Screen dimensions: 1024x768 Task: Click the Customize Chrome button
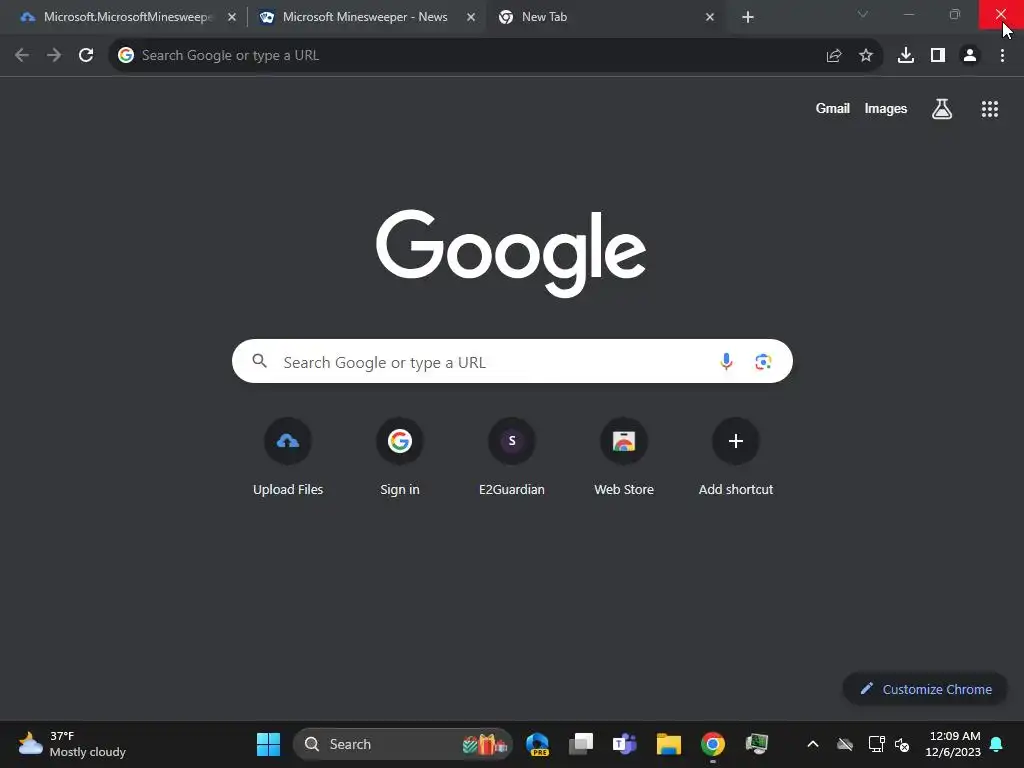tap(925, 689)
